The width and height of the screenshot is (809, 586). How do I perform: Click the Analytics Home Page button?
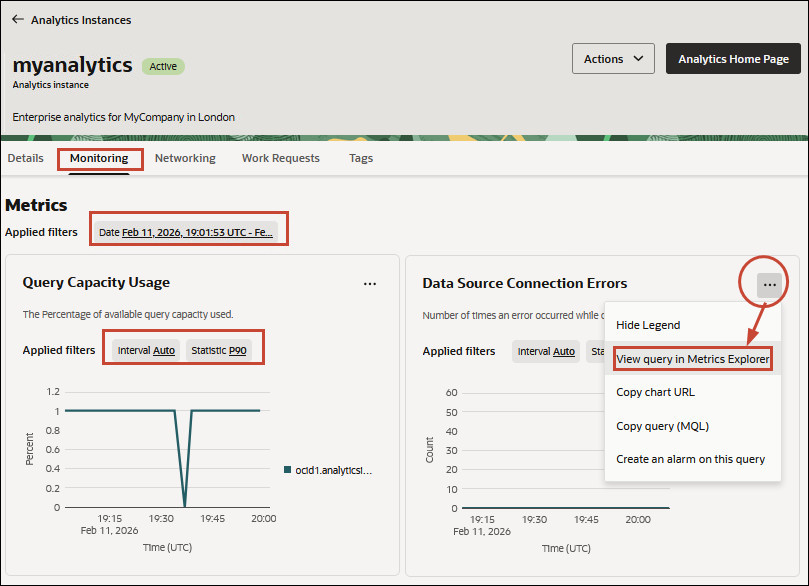point(733,58)
